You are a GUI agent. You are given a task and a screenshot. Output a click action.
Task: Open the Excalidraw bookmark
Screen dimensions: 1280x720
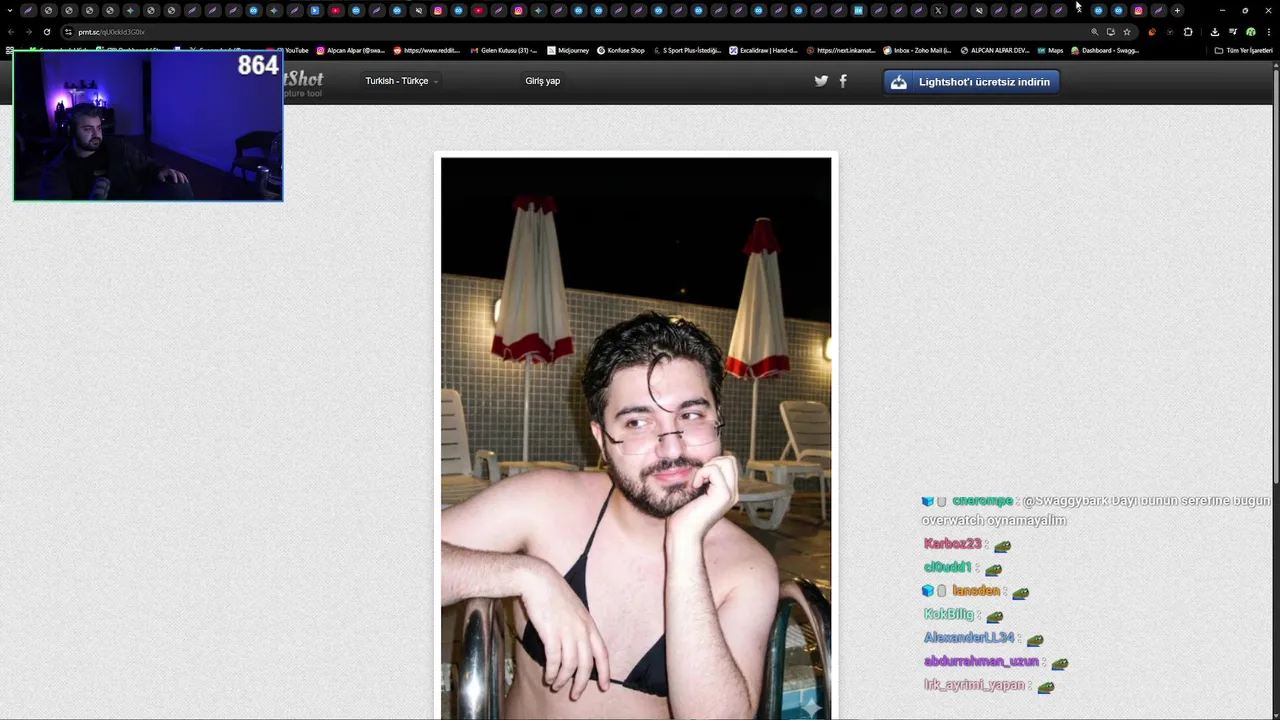coord(764,50)
